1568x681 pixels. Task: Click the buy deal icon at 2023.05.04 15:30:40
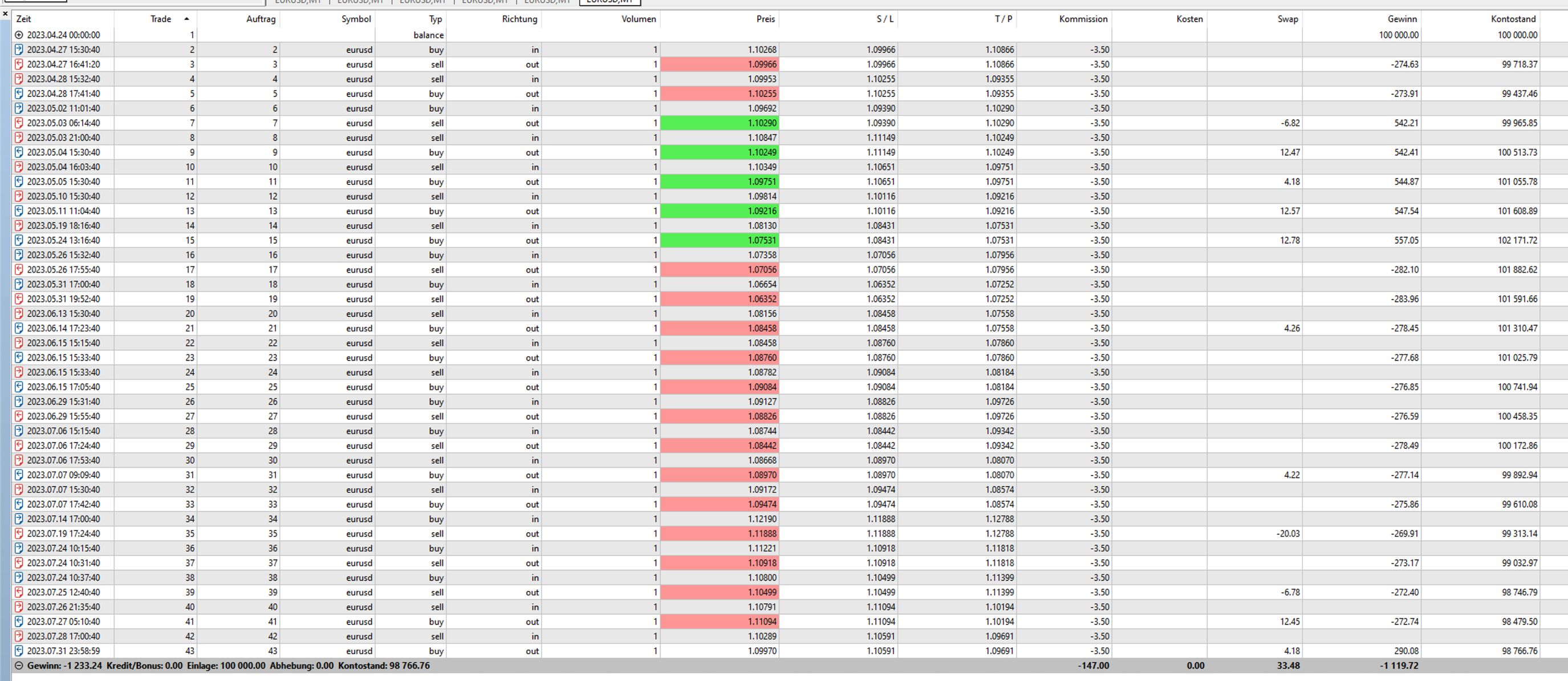click(19, 152)
